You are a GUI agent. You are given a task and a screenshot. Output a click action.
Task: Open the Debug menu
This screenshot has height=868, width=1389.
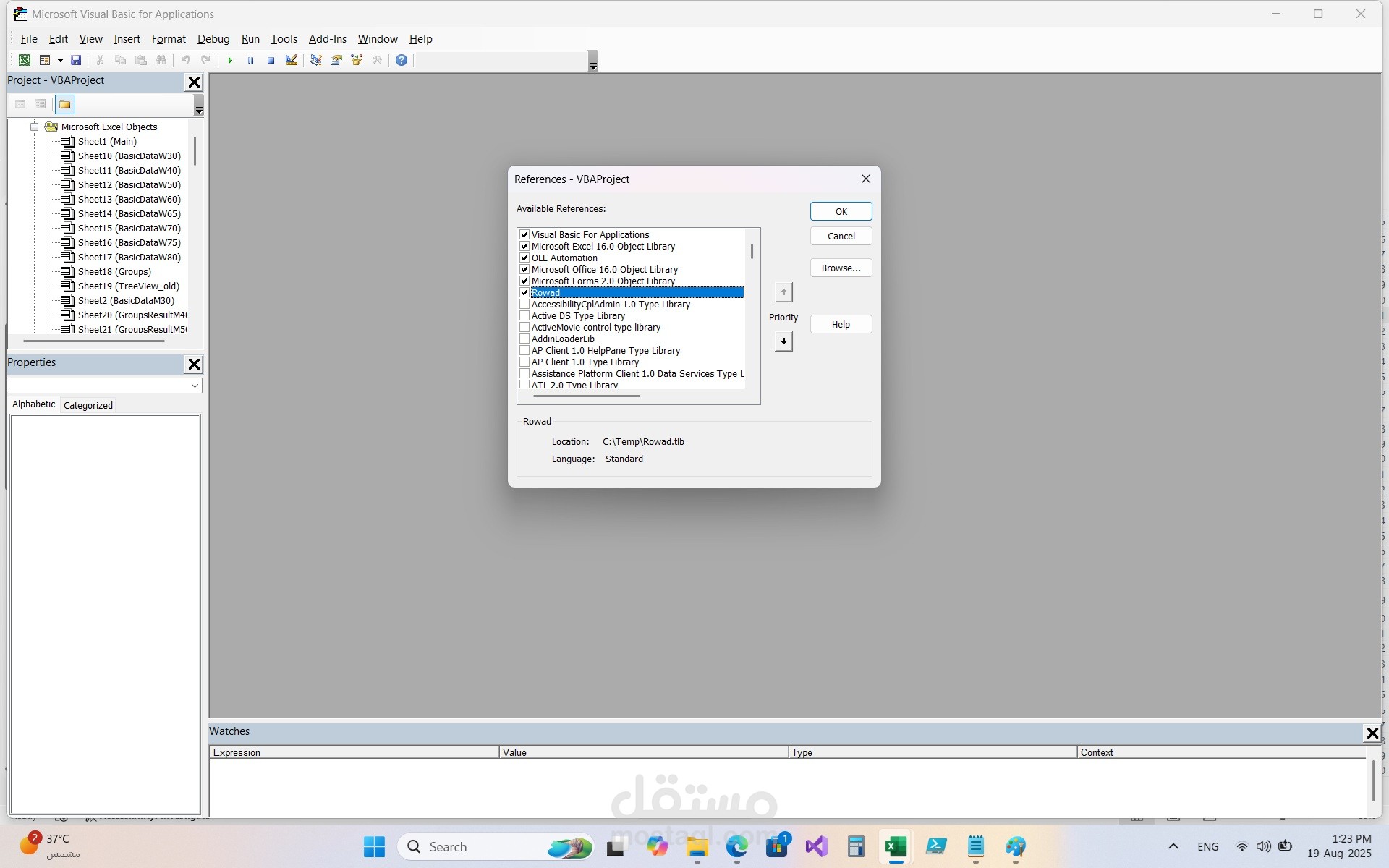click(213, 39)
